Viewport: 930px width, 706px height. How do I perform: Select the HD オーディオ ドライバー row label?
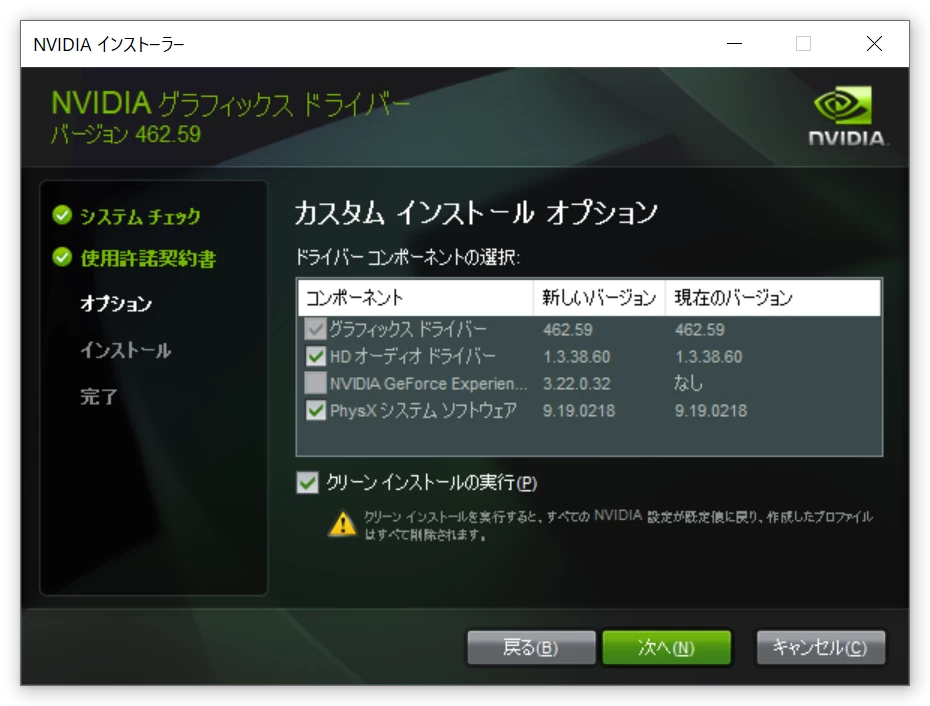[413, 356]
